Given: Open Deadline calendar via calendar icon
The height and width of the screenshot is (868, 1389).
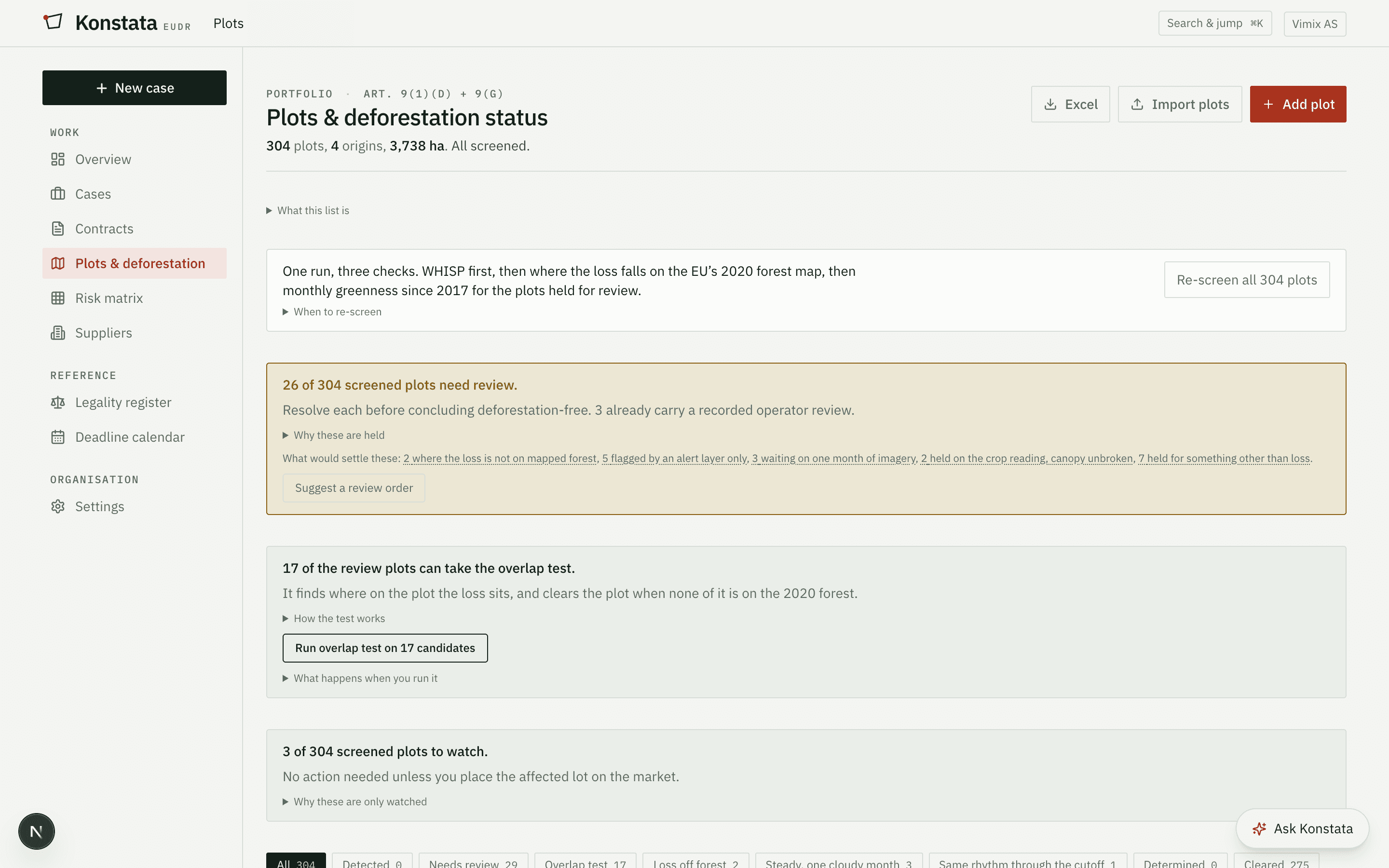Looking at the screenshot, I should click(x=58, y=437).
